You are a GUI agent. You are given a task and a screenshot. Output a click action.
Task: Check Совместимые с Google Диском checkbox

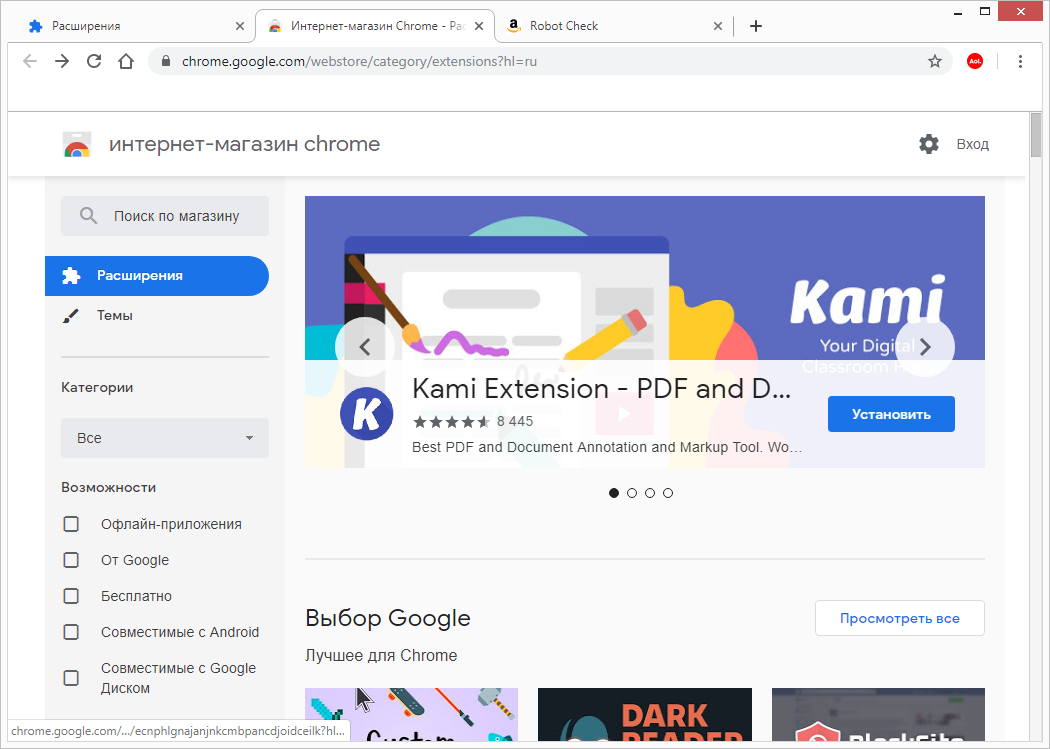[71, 678]
